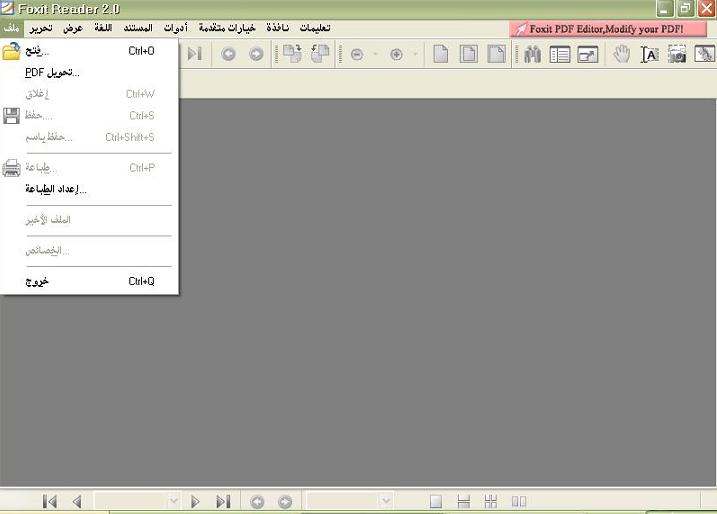
Task: Select the Text selection tool
Action: (649, 54)
